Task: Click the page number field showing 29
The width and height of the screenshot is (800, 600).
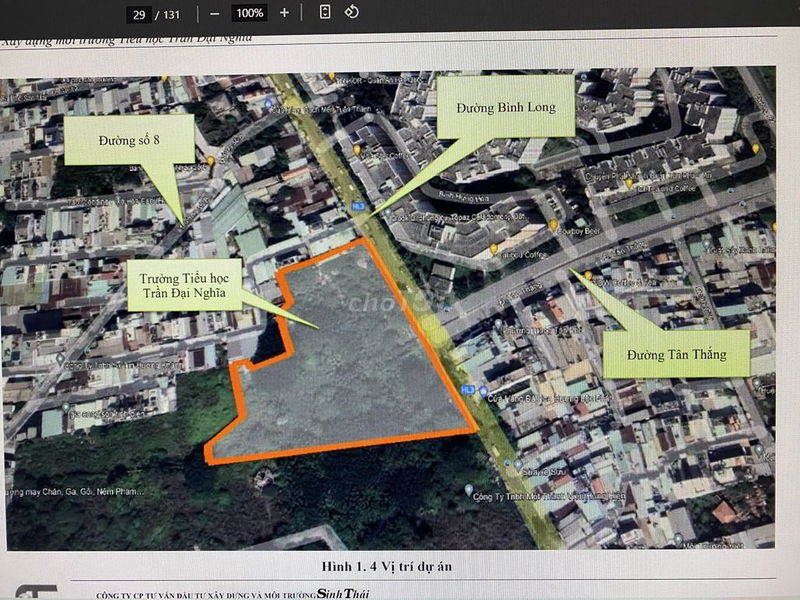Action: tap(138, 14)
